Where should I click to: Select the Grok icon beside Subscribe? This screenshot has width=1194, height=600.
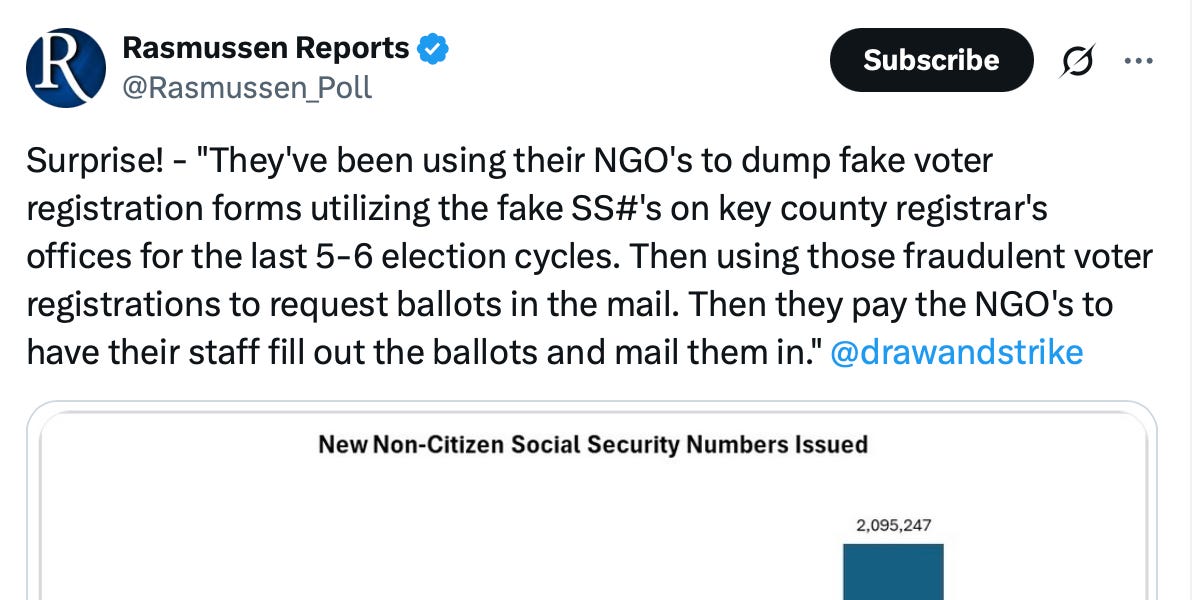(1075, 60)
